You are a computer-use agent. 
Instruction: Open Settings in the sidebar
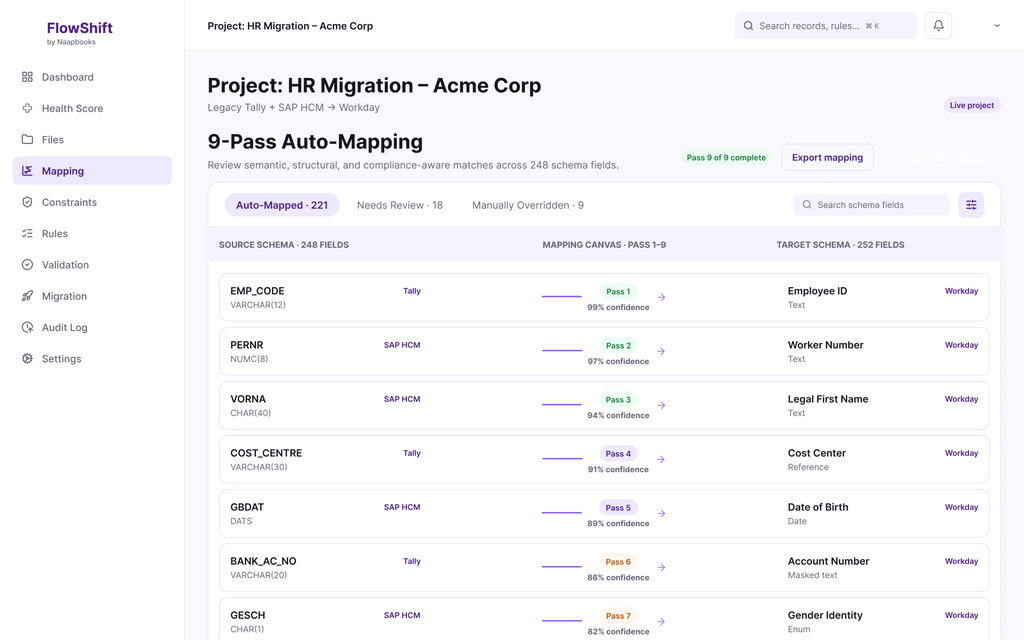coord(92,359)
